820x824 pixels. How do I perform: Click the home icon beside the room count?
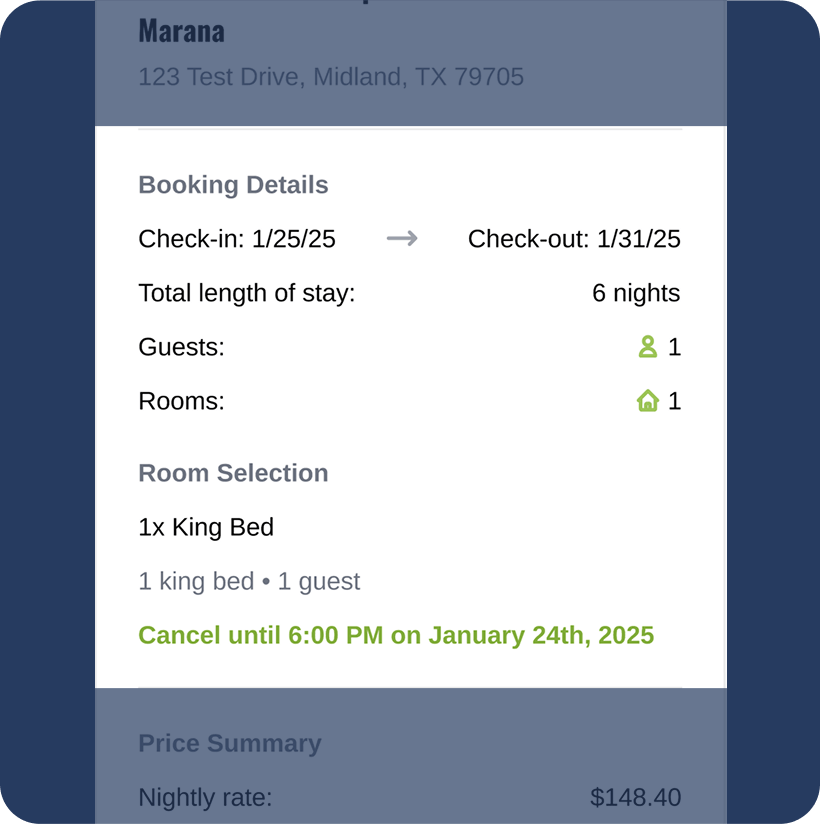coord(647,400)
